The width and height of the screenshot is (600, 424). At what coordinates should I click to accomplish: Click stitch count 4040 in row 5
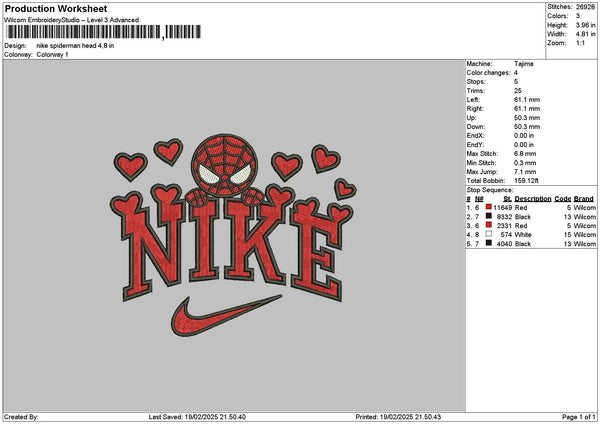pyautogui.click(x=504, y=244)
